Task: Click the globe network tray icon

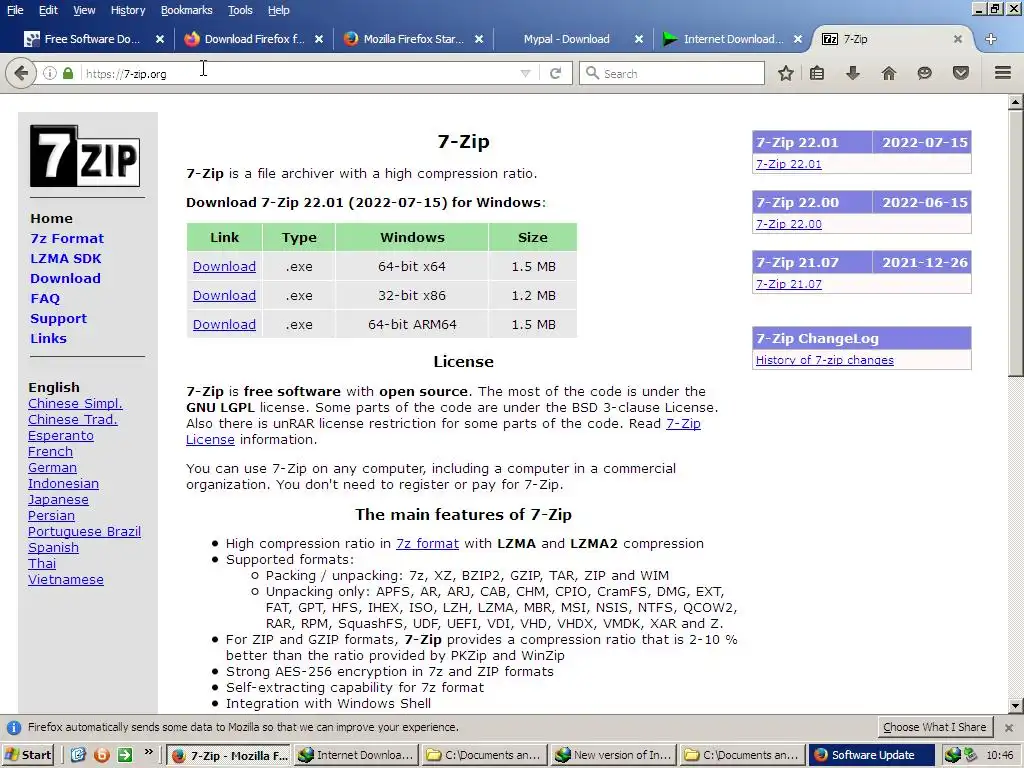Action: 953,755
